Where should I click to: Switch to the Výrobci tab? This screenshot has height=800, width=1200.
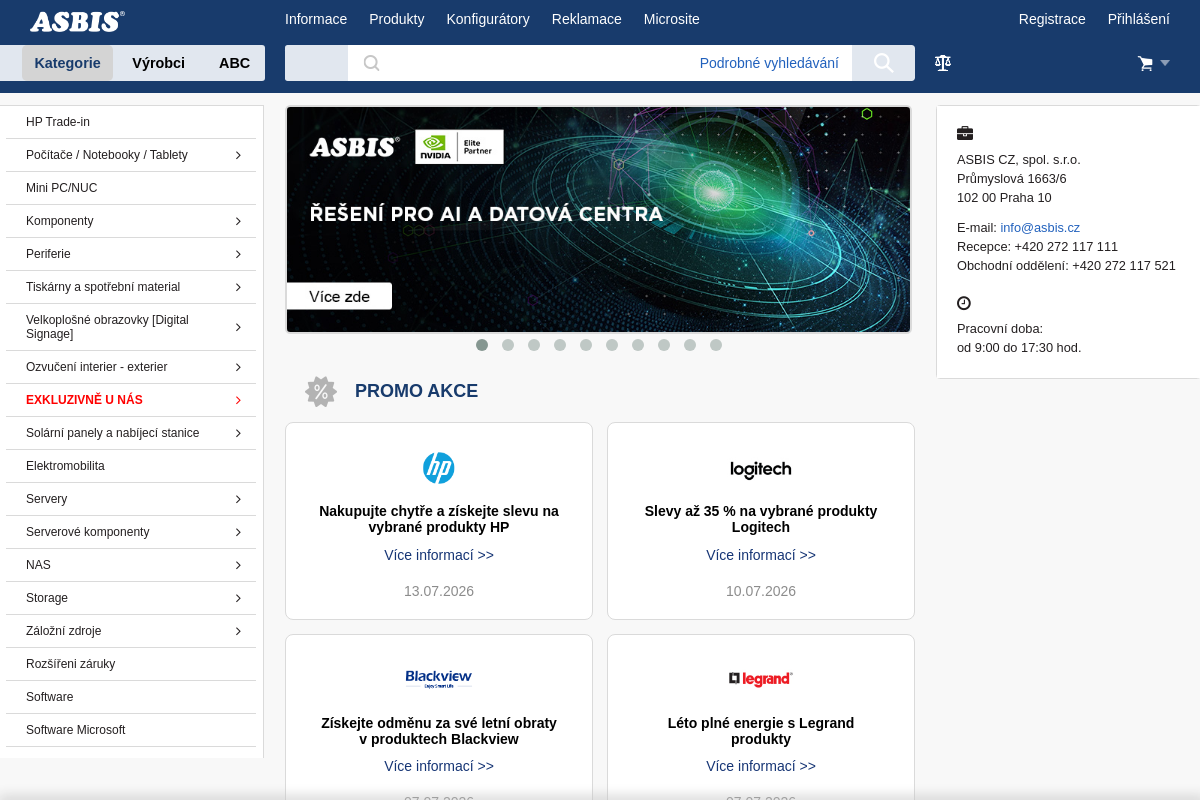pyautogui.click(x=159, y=63)
